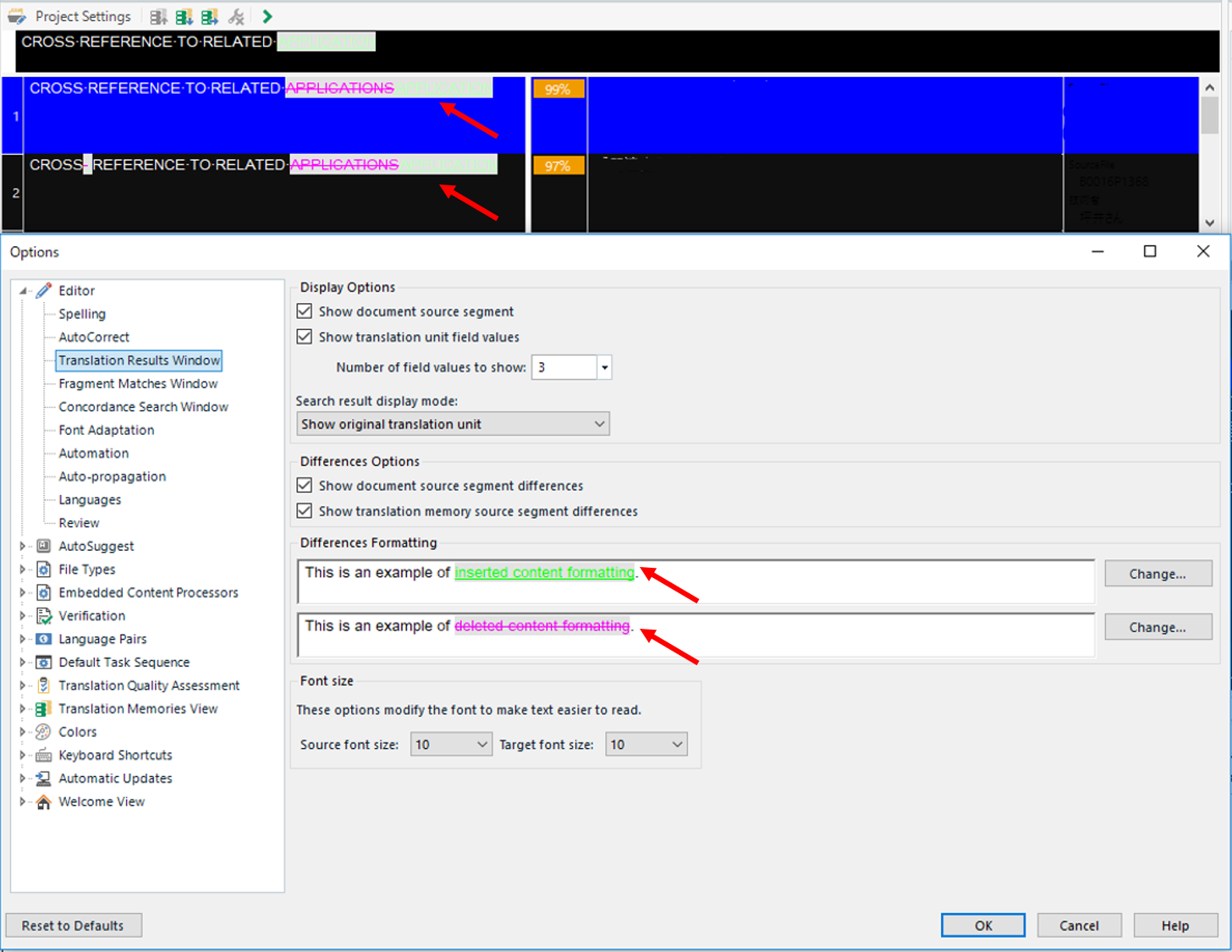
Task: Click the Keyboard Shortcuts keyboard icon
Action: click(x=44, y=756)
